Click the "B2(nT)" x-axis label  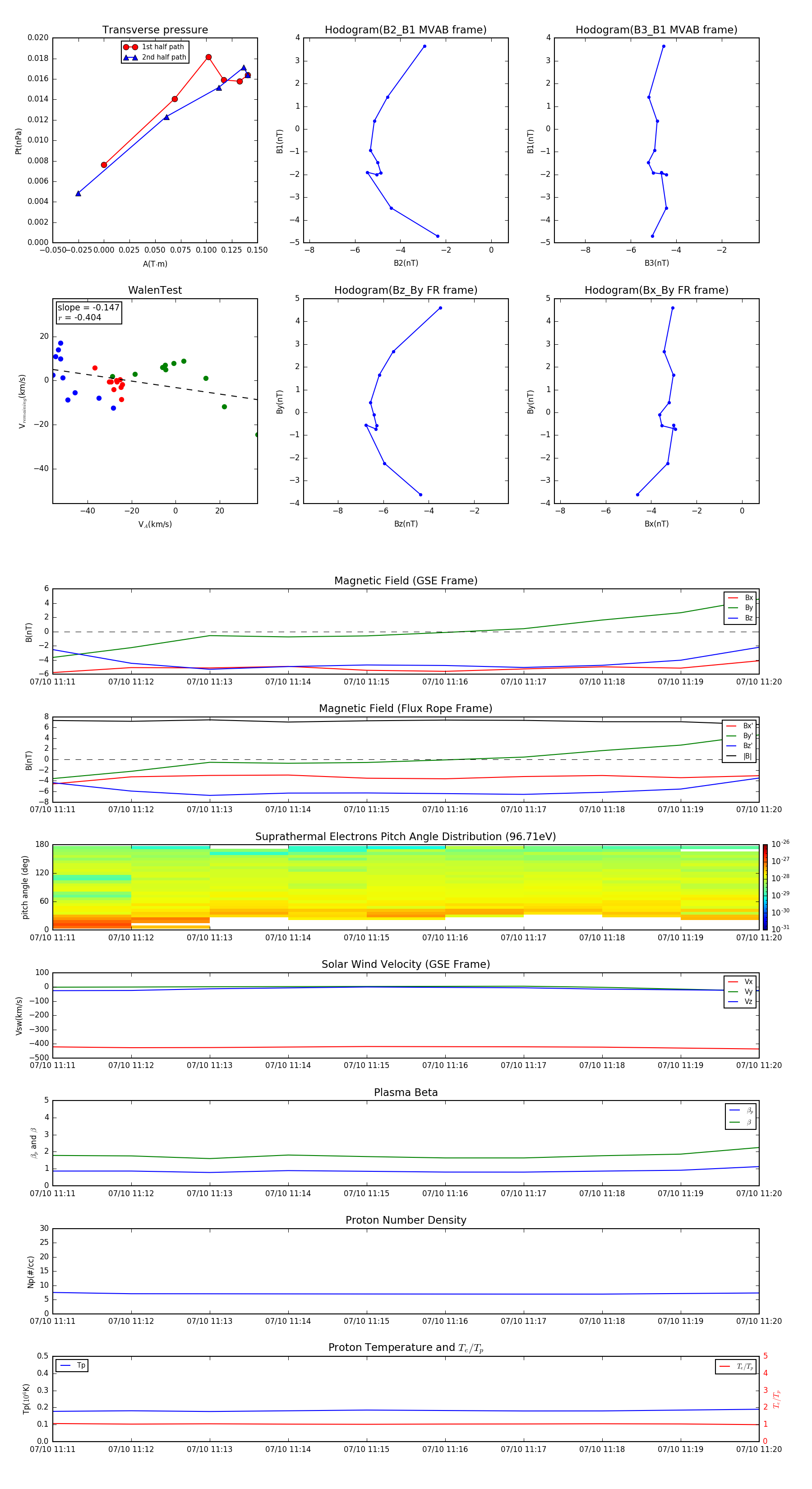click(406, 263)
